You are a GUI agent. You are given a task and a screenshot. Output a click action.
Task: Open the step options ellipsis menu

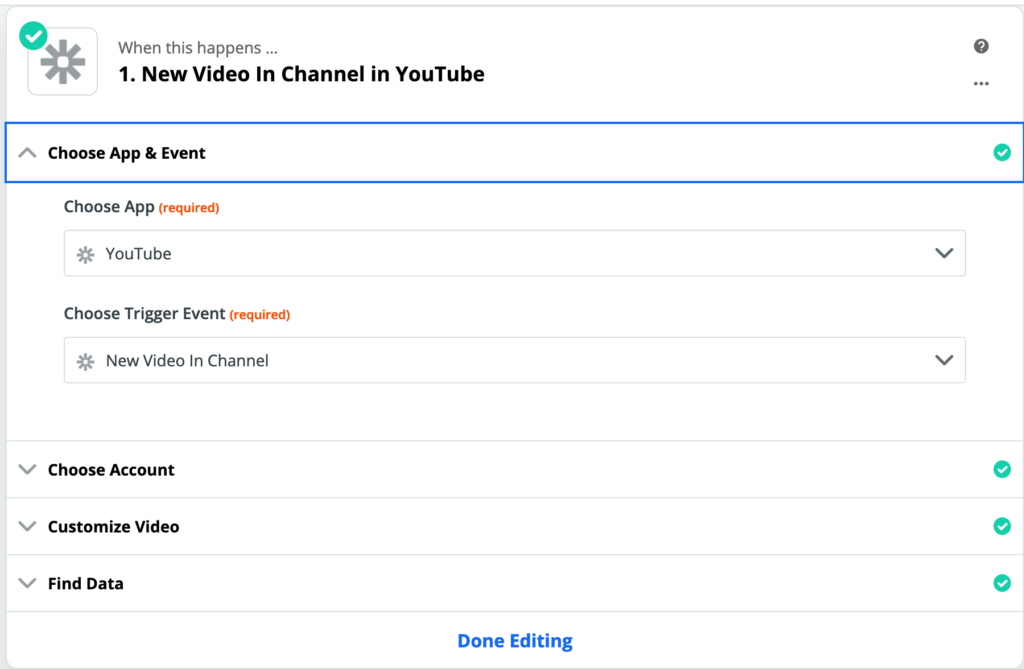point(981,84)
